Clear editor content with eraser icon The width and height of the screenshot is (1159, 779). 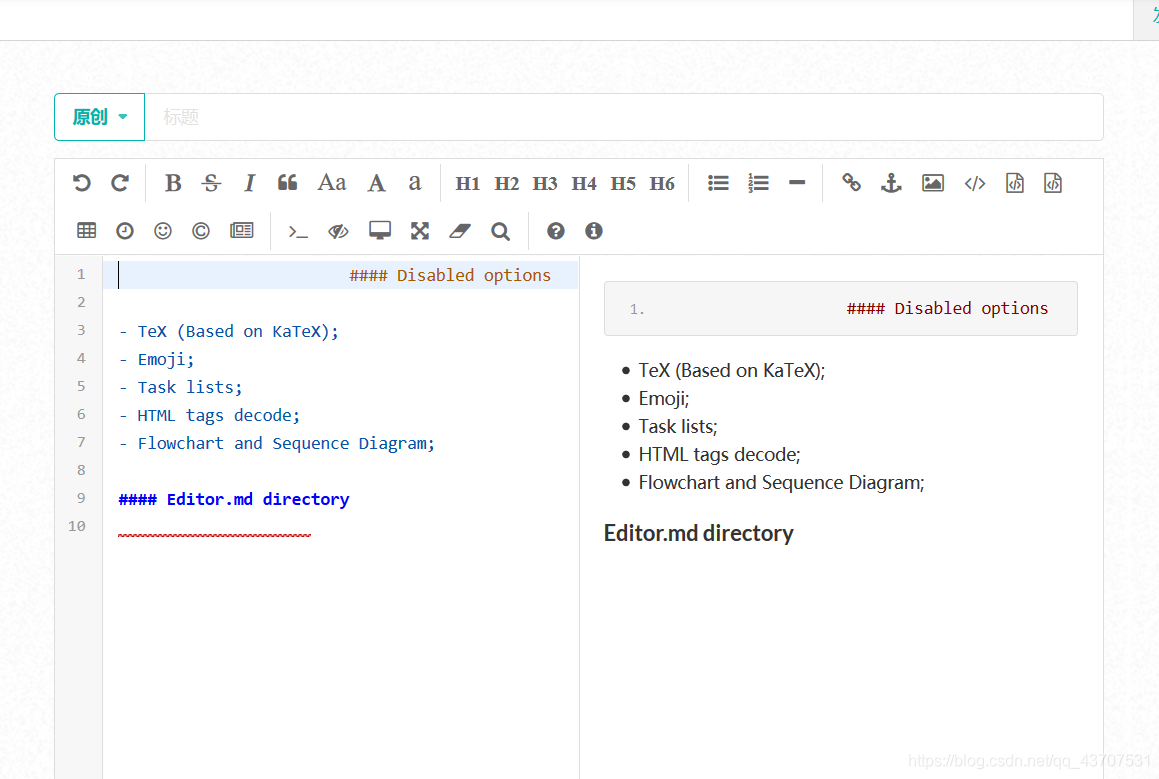[x=460, y=231]
